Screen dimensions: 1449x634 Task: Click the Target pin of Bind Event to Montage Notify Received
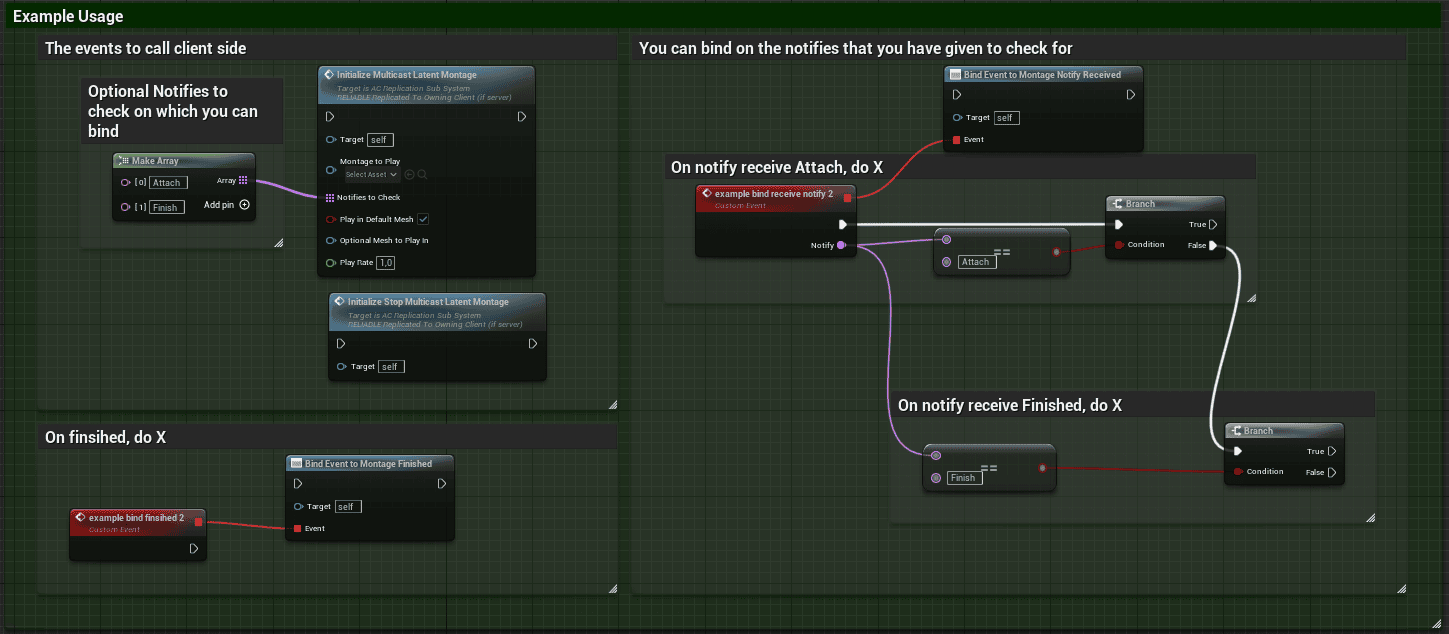pos(958,117)
